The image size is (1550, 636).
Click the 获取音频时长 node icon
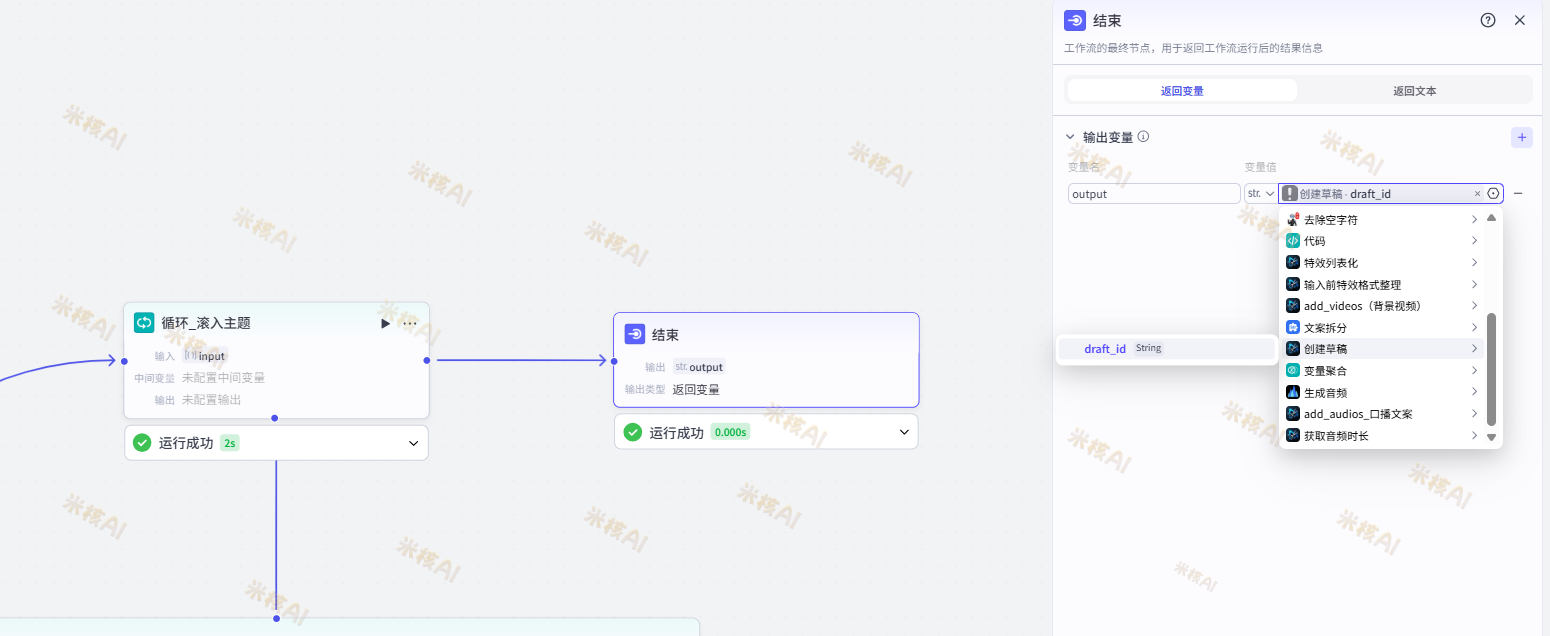pos(1293,435)
